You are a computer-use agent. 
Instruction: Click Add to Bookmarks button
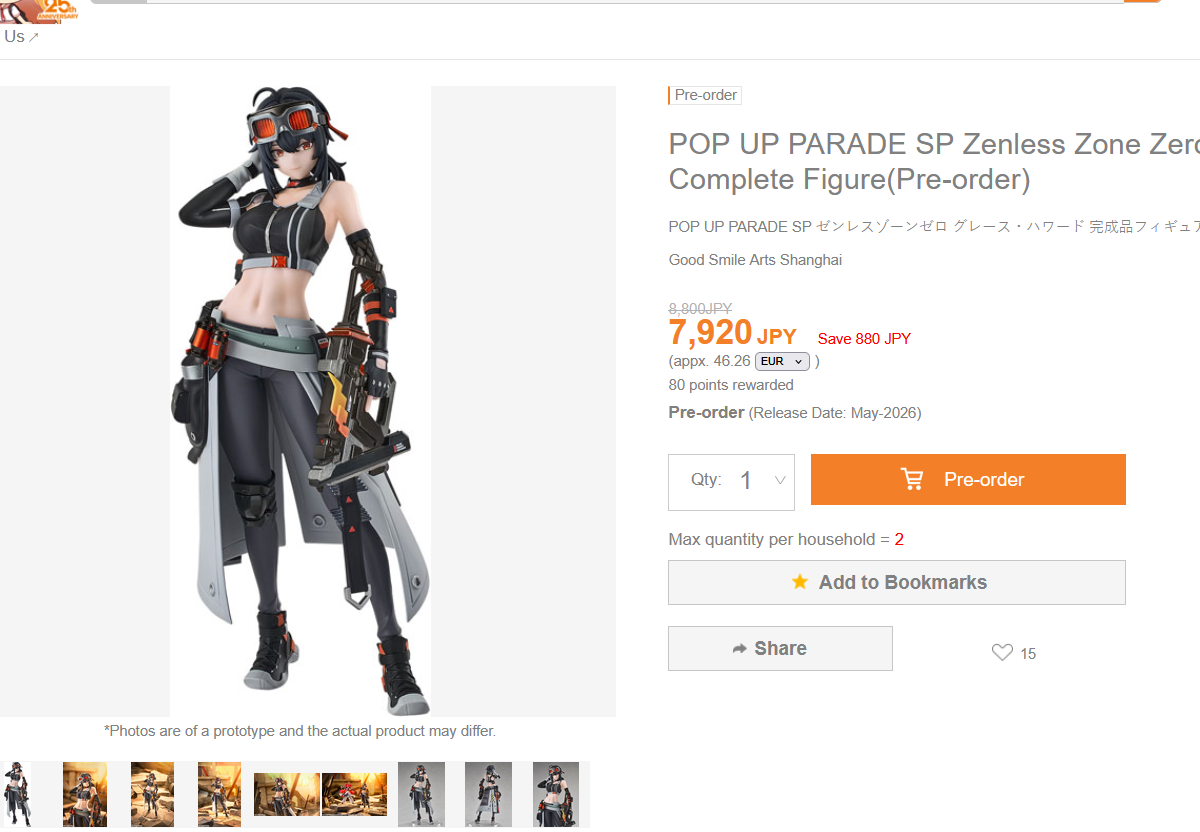[897, 582]
